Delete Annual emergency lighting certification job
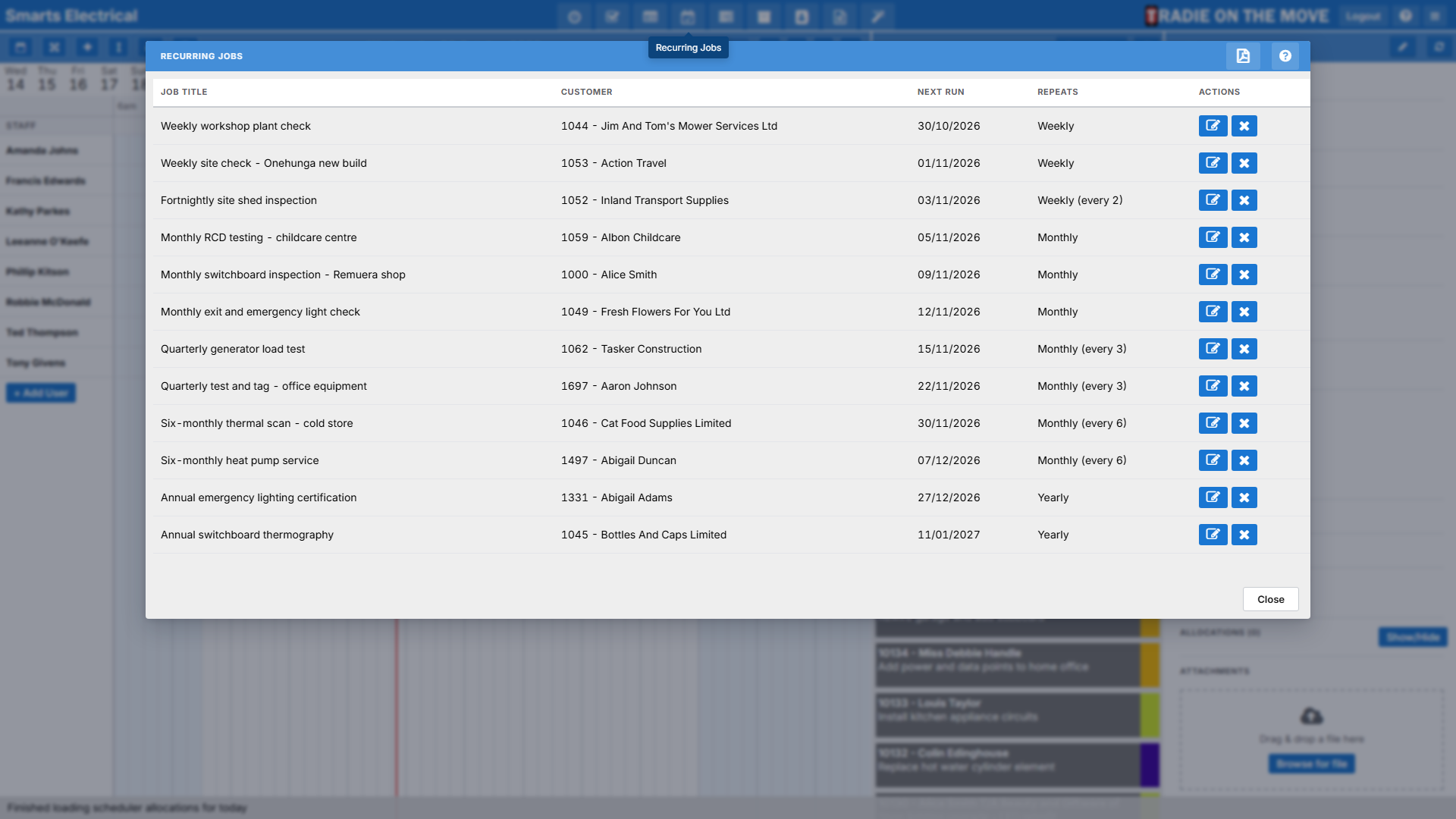1456x819 pixels. coord(1244,497)
